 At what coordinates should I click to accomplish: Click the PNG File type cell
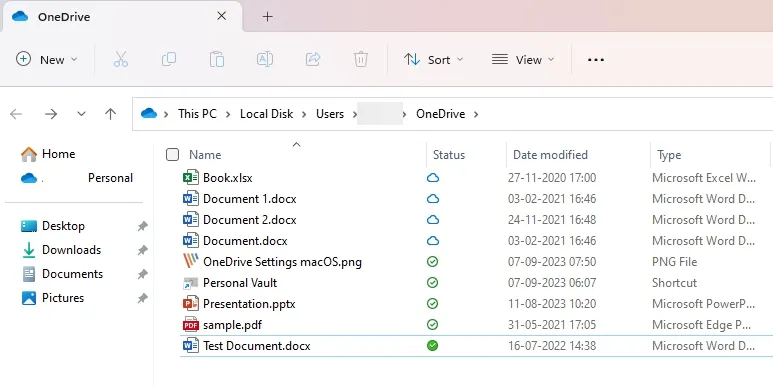pos(674,262)
